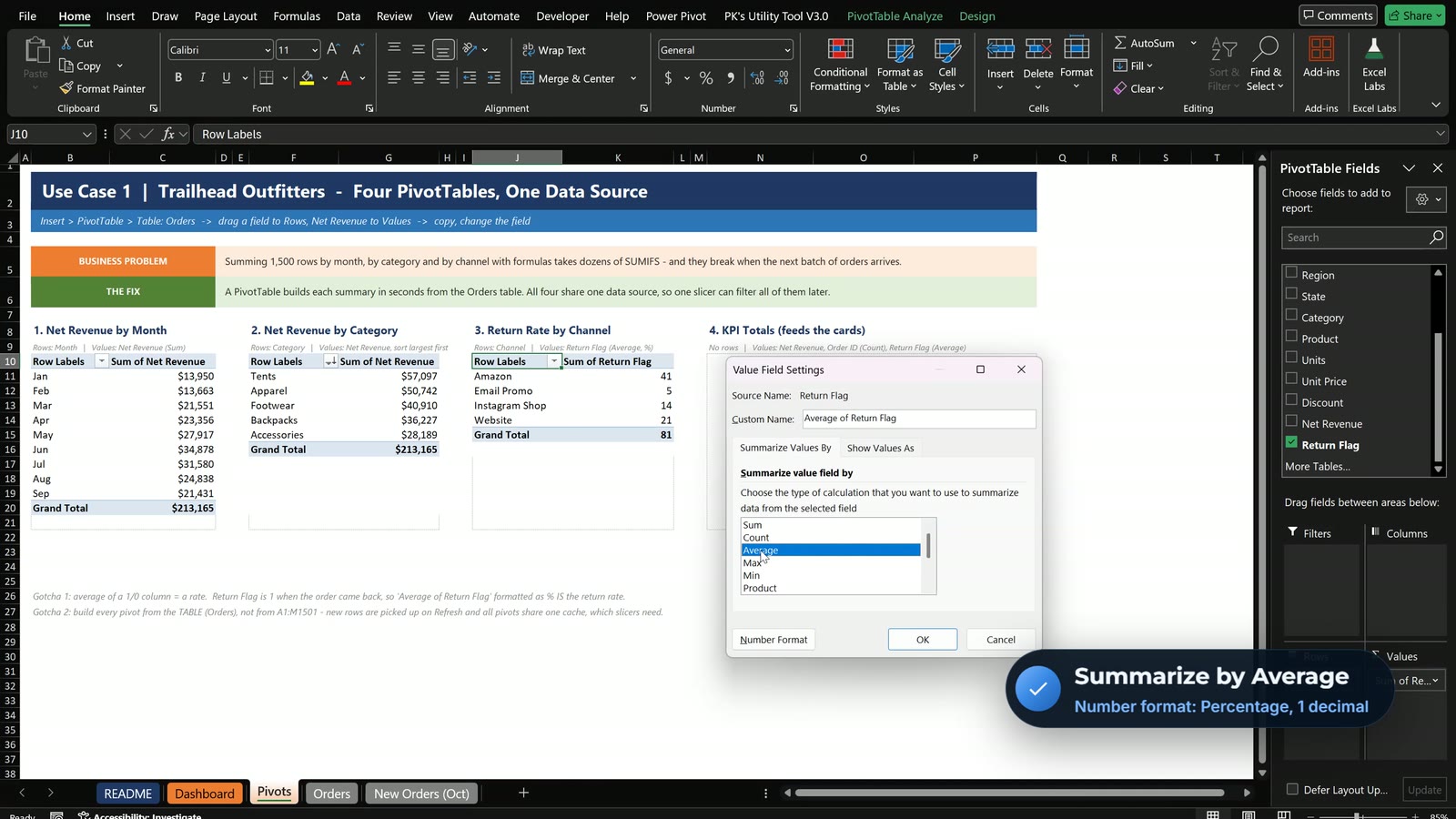Image resolution: width=1456 pixels, height=819 pixels.
Task: Check the Region field checkbox
Action: click(x=1291, y=273)
